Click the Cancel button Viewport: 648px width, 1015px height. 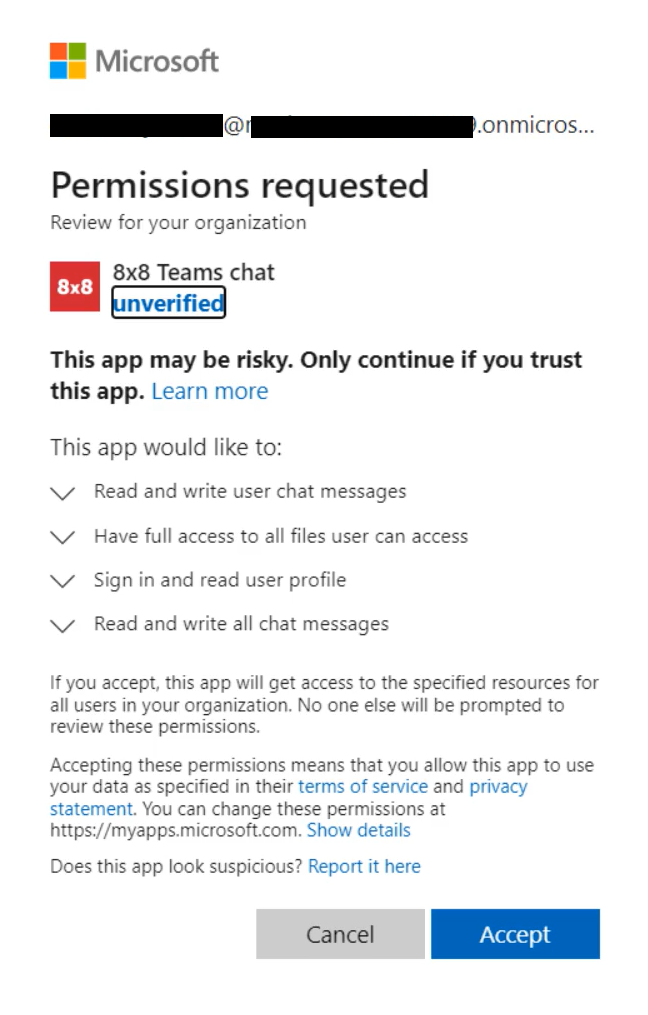coord(341,933)
